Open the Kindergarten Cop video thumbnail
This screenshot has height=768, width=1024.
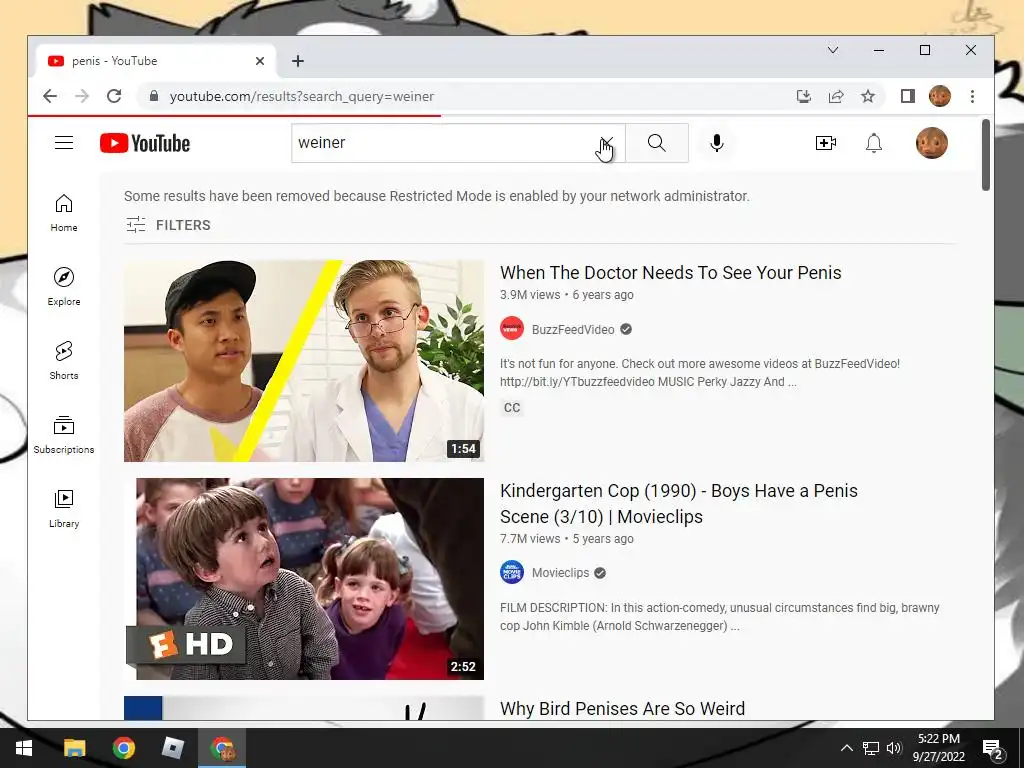304,579
